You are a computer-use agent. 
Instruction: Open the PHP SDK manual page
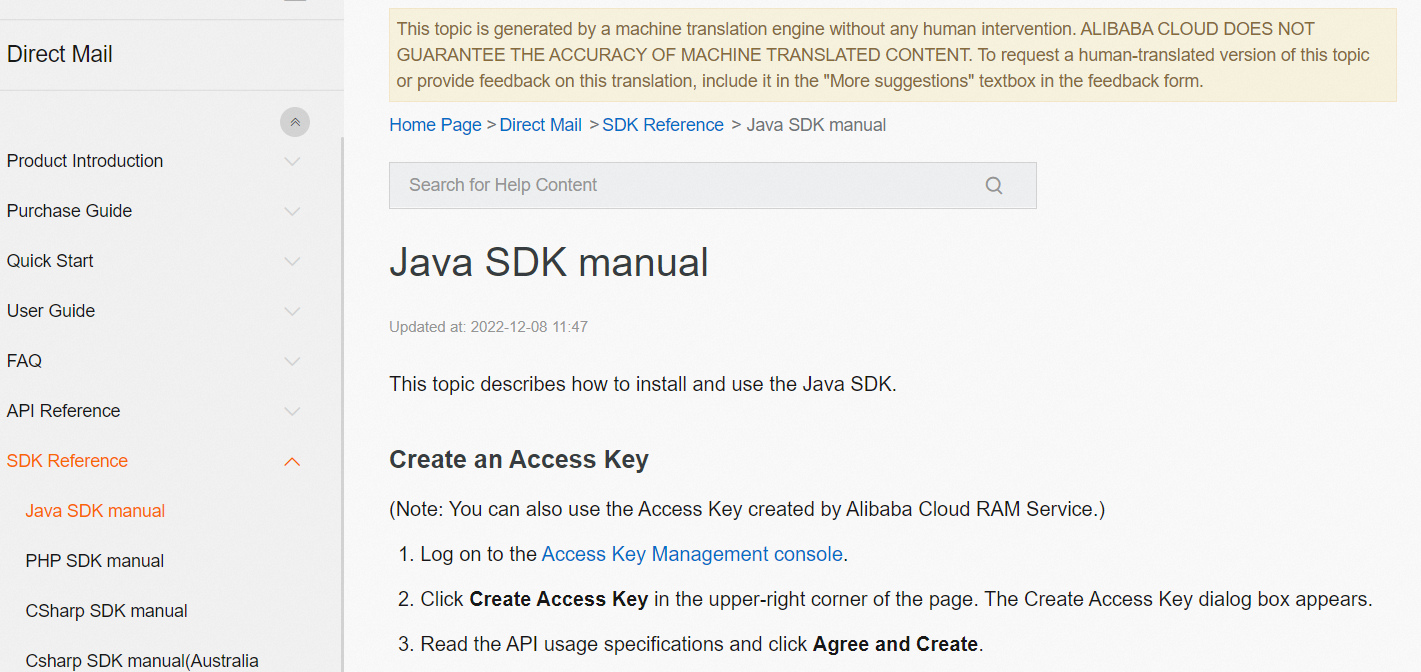pos(95,561)
